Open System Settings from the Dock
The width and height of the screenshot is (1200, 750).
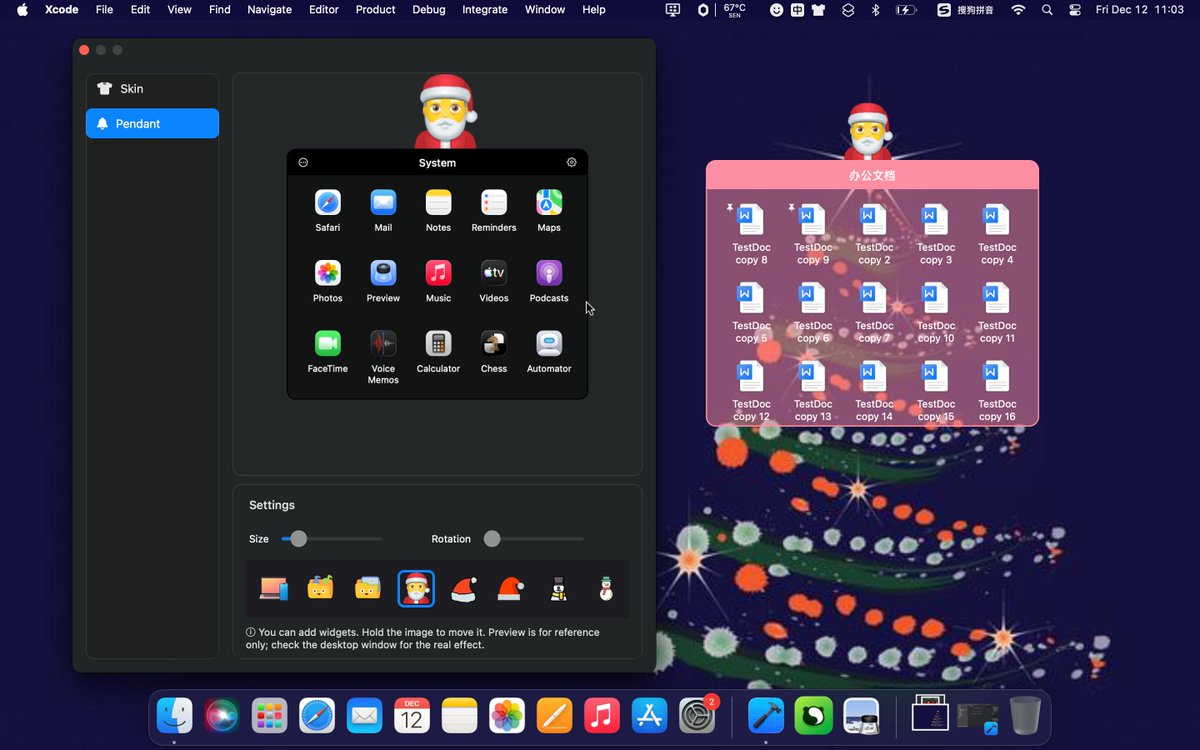[x=697, y=716]
